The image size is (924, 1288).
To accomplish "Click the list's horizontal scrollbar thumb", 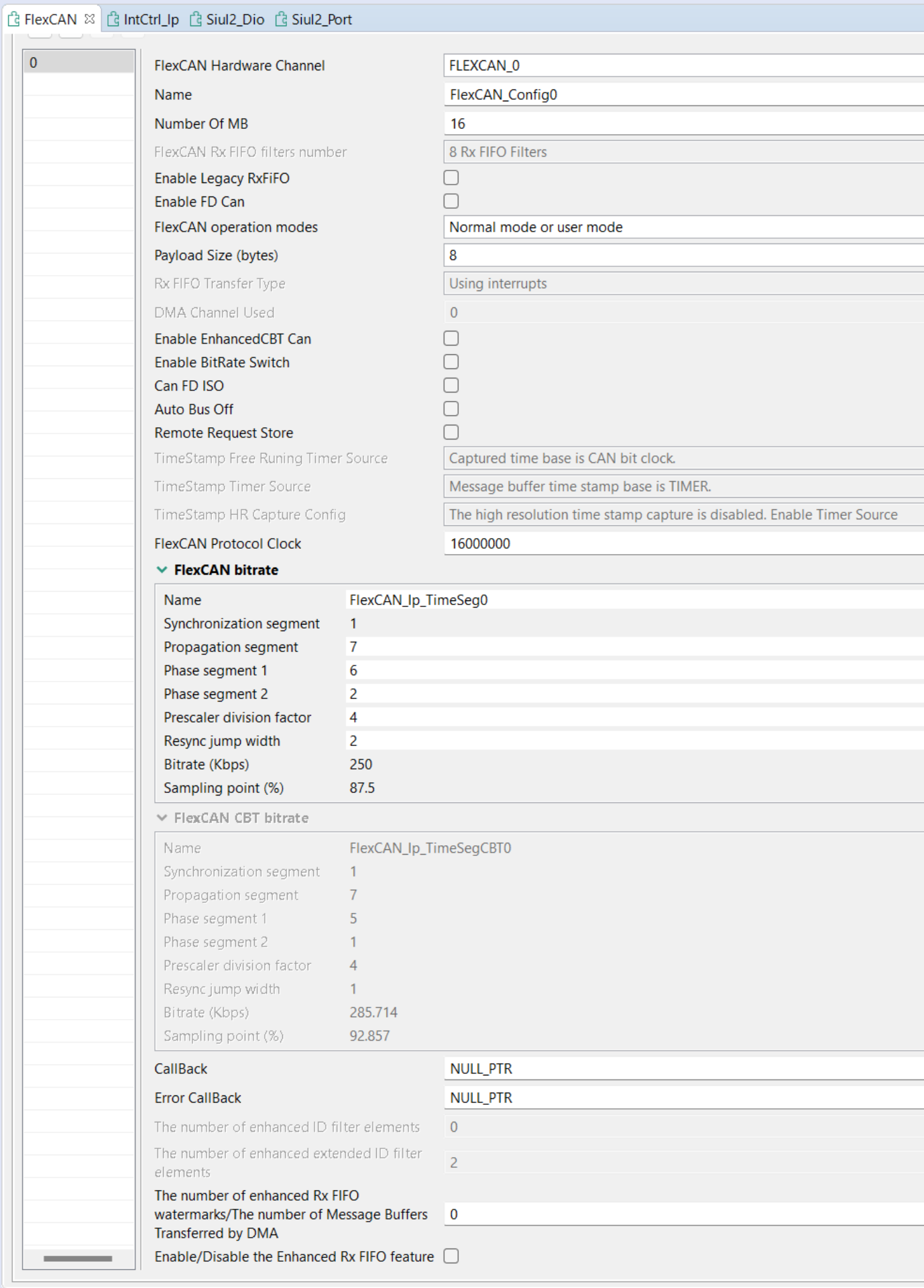I will [78, 1258].
